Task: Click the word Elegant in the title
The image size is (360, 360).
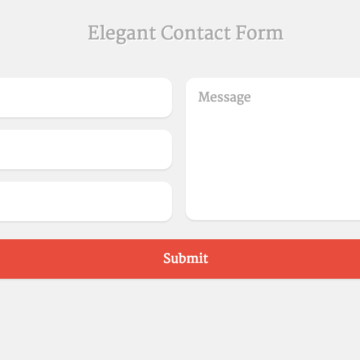Action: 122,34
